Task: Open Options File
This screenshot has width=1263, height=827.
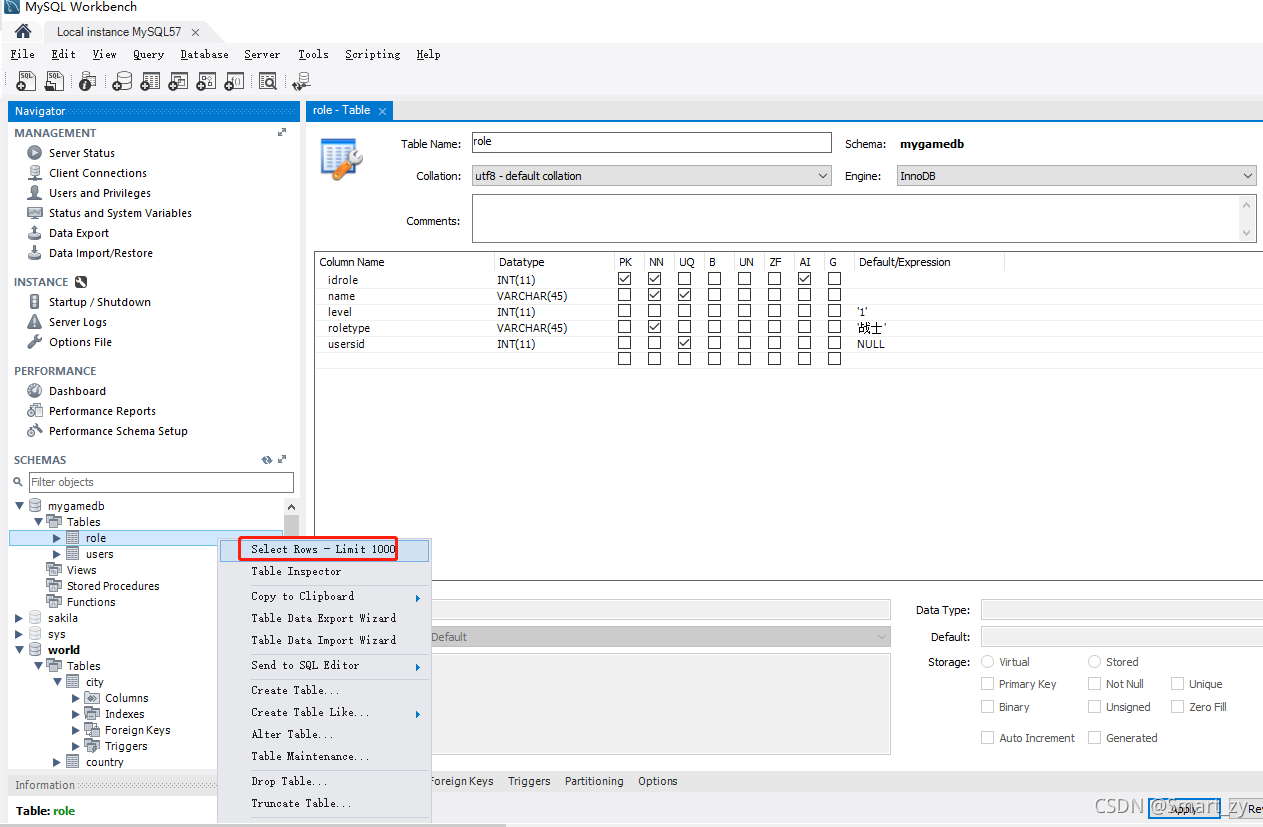Action: coord(80,342)
